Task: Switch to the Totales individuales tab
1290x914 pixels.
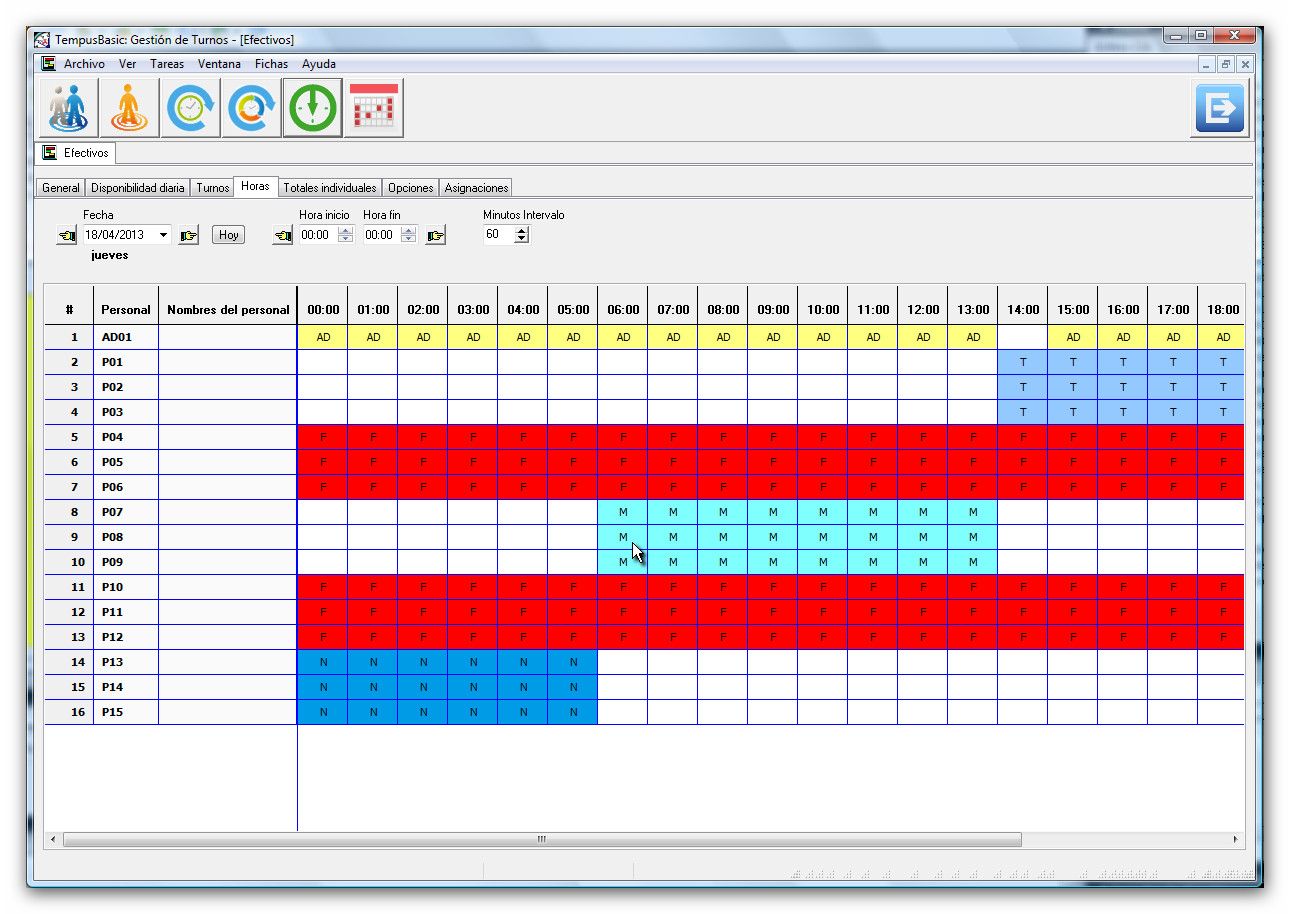Action: point(329,188)
